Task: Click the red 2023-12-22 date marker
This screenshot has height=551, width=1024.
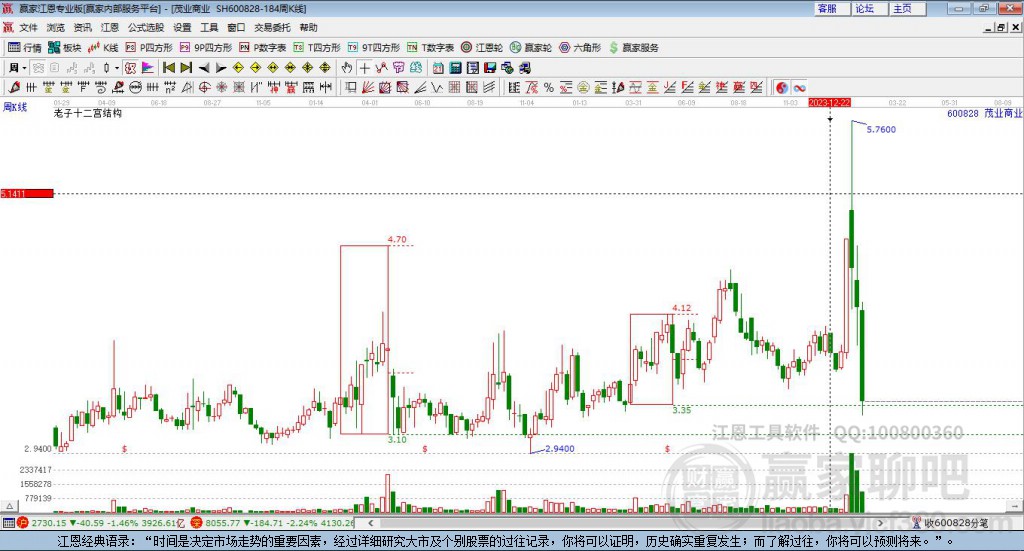Action: 829,103
